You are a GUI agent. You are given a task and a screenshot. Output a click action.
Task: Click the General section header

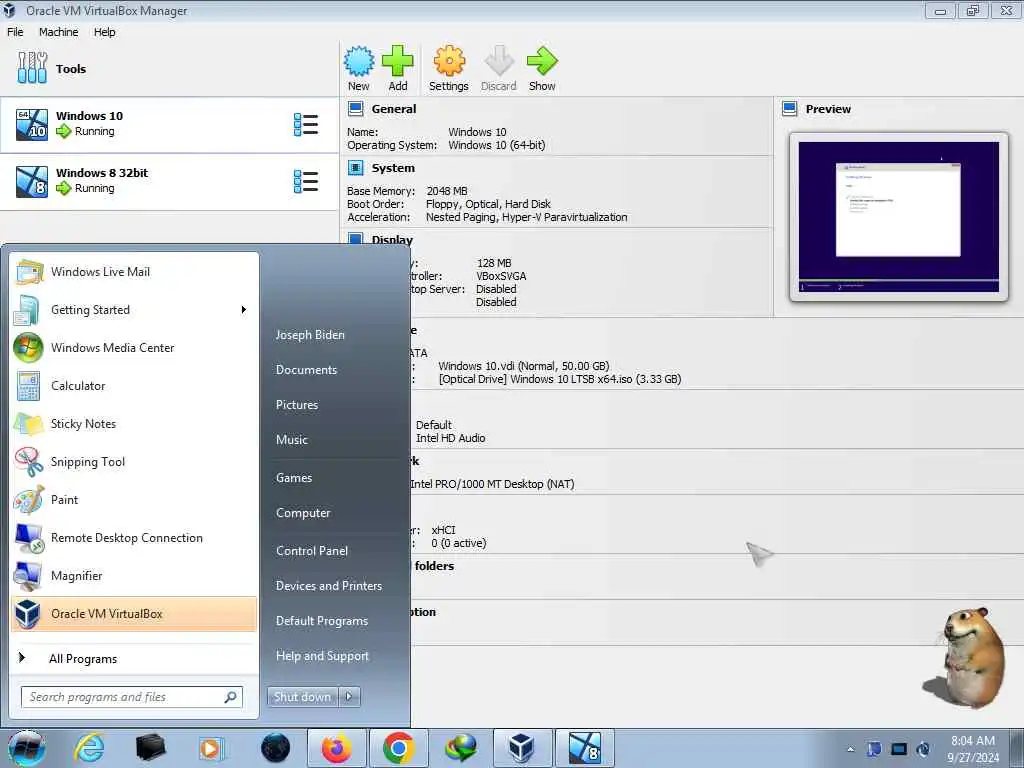393,109
